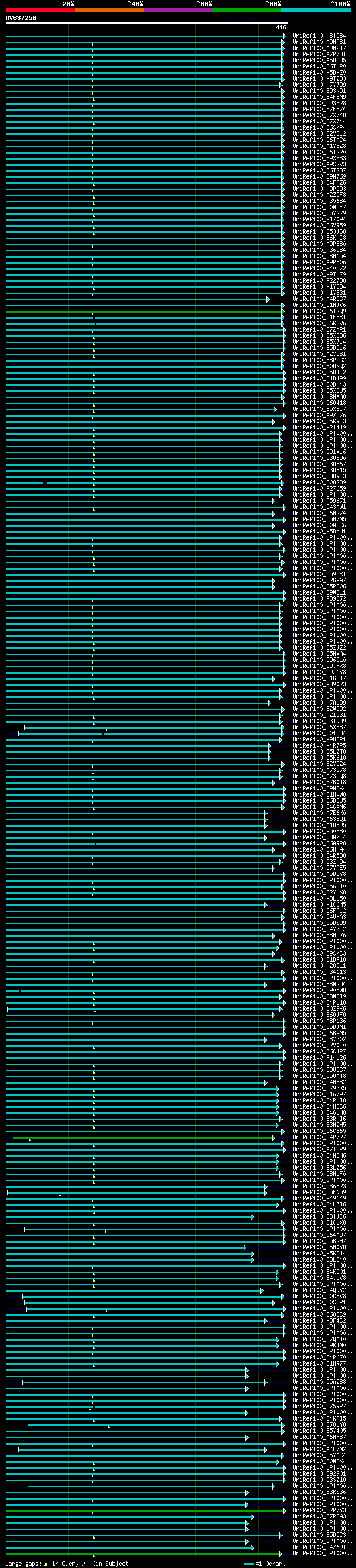Select the UniRef100_Q6V959 label
Viewport: 356px width, 1568px height.
pyautogui.click(x=319, y=226)
